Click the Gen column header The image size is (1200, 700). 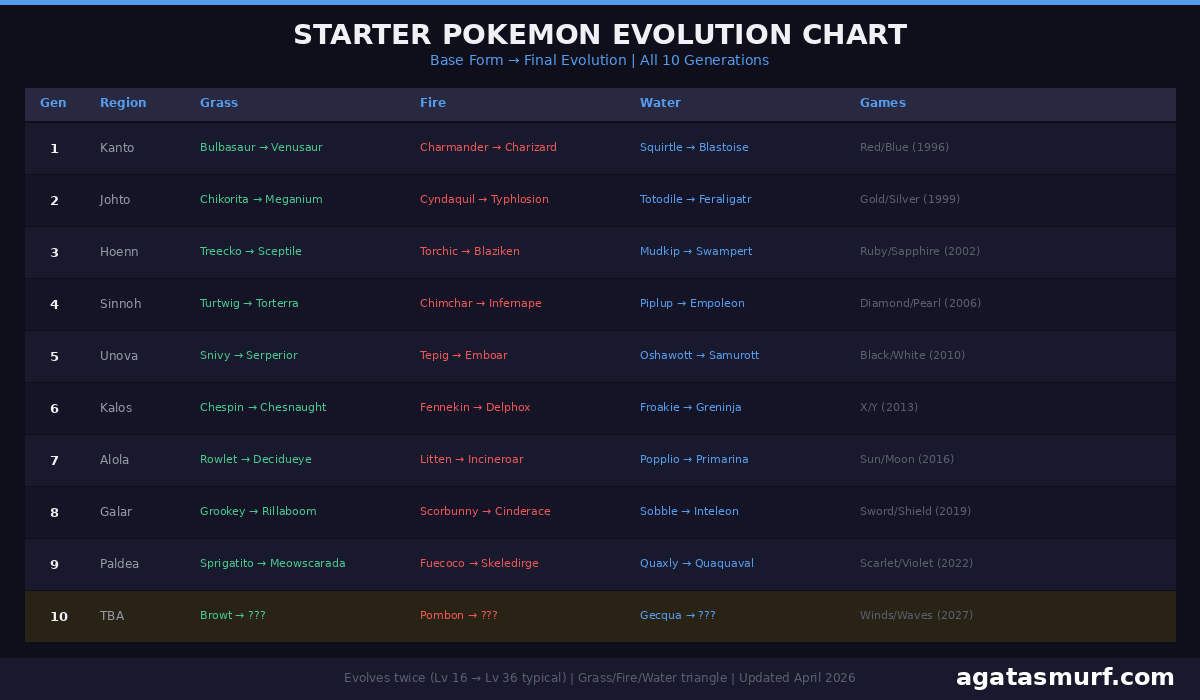pyautogui.click(x=53, y=103)
